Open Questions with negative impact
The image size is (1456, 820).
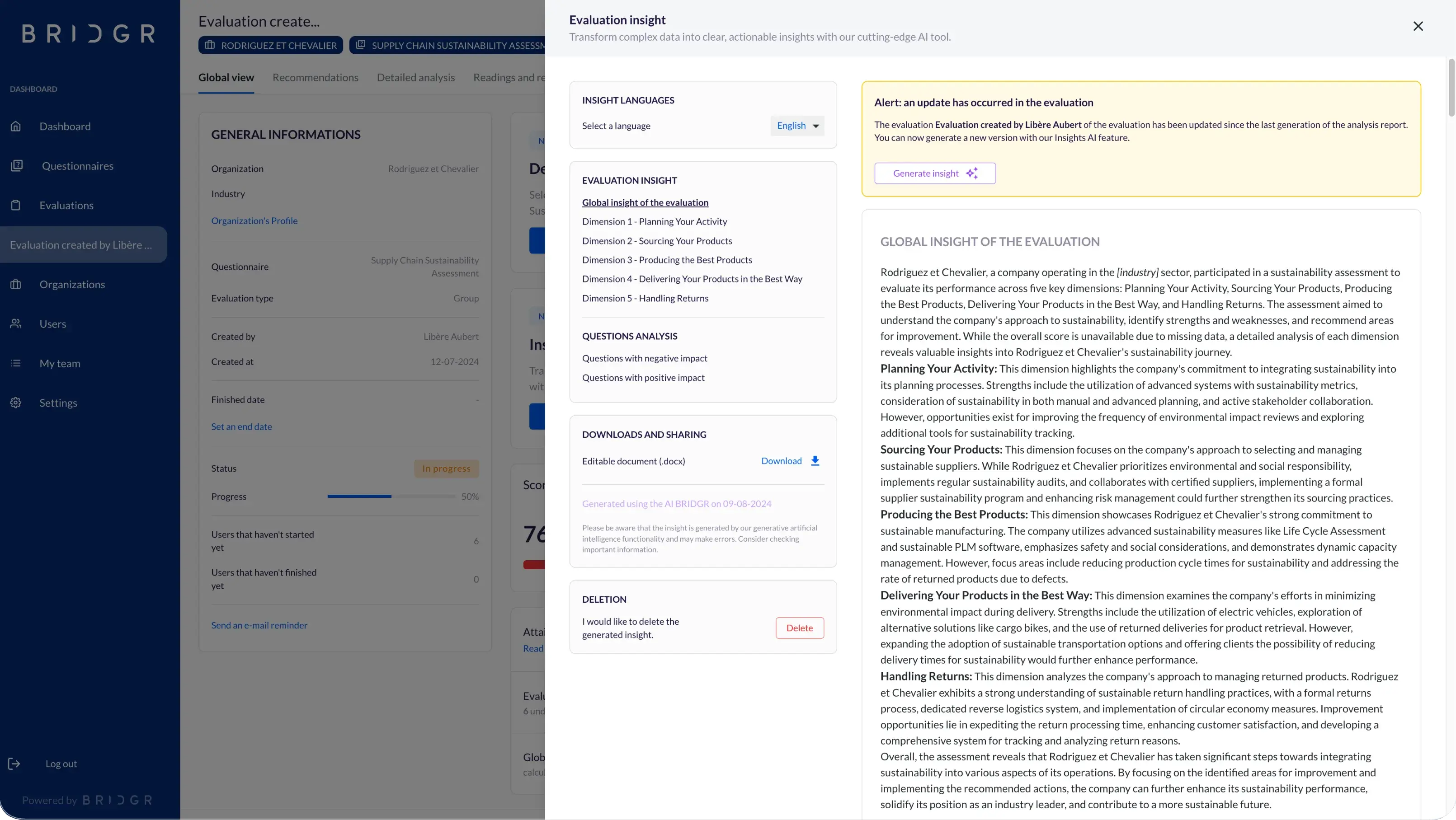tap(644, 358)
